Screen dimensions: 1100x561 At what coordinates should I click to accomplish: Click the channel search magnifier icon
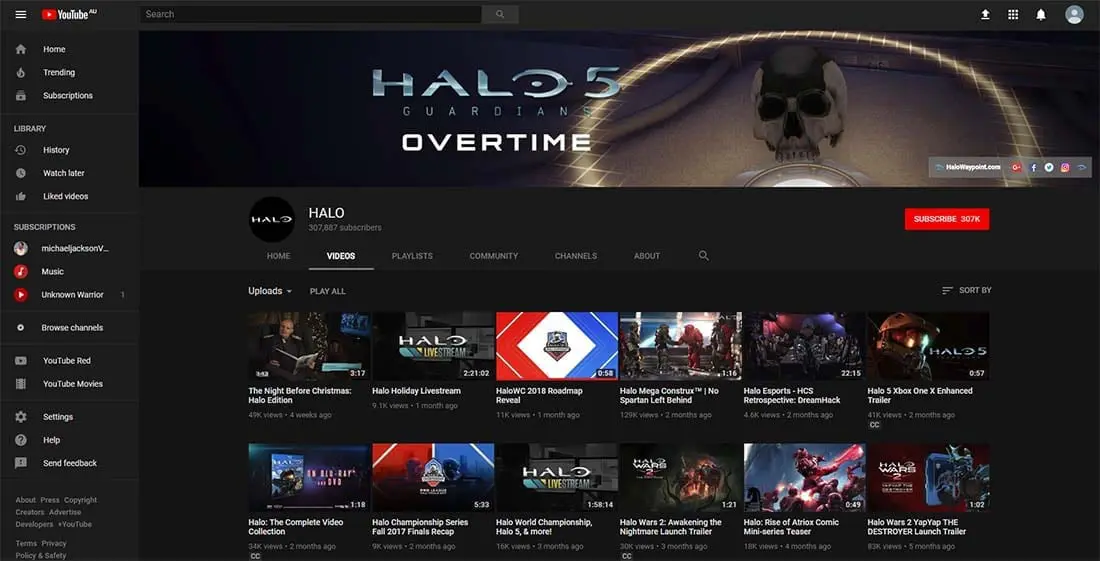[704, 256]
